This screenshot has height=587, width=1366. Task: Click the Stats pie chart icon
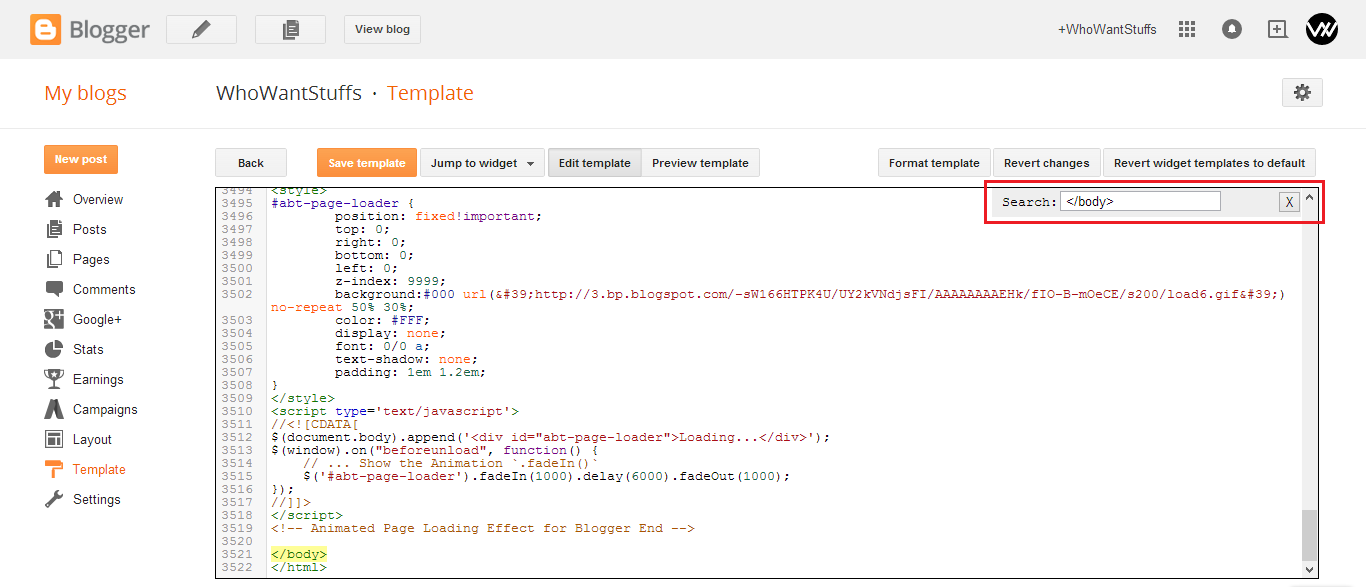[54, 349]
